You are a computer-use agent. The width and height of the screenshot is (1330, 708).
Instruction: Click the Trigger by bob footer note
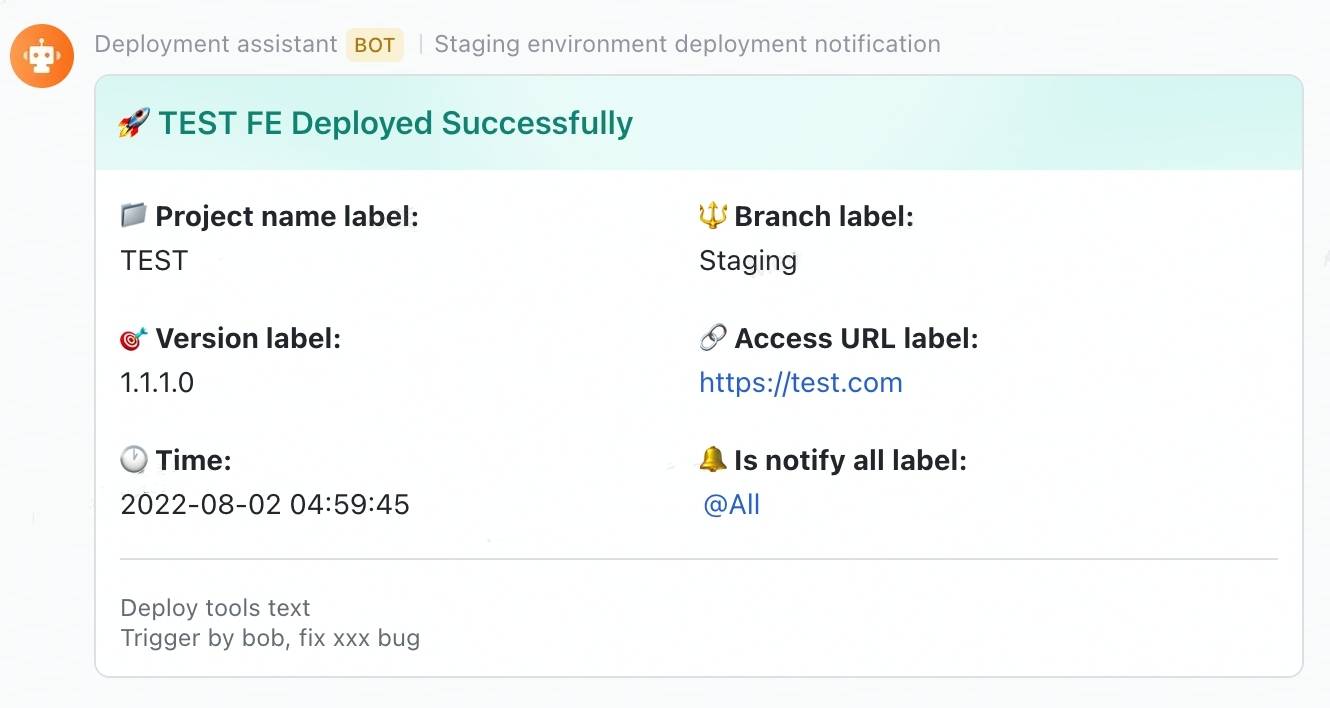(270, 638)
